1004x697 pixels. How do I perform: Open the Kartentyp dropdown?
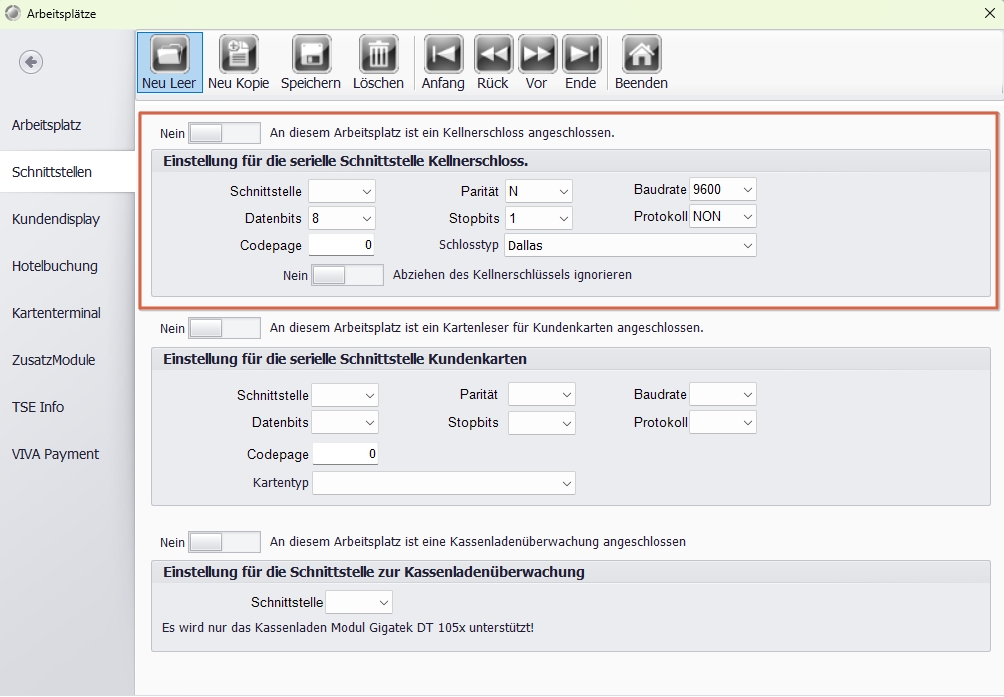[444, 483]
